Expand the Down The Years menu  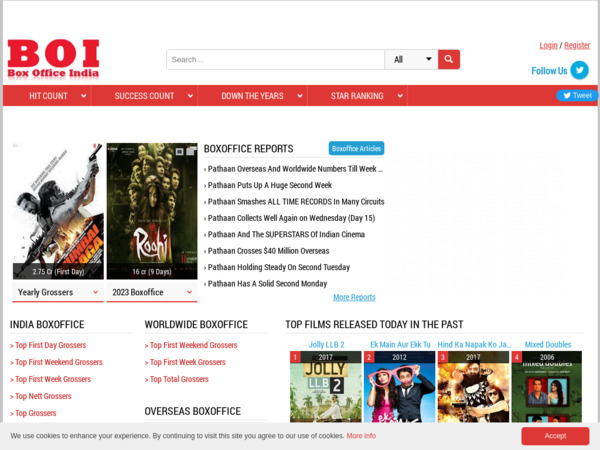(x=253, y=96)
